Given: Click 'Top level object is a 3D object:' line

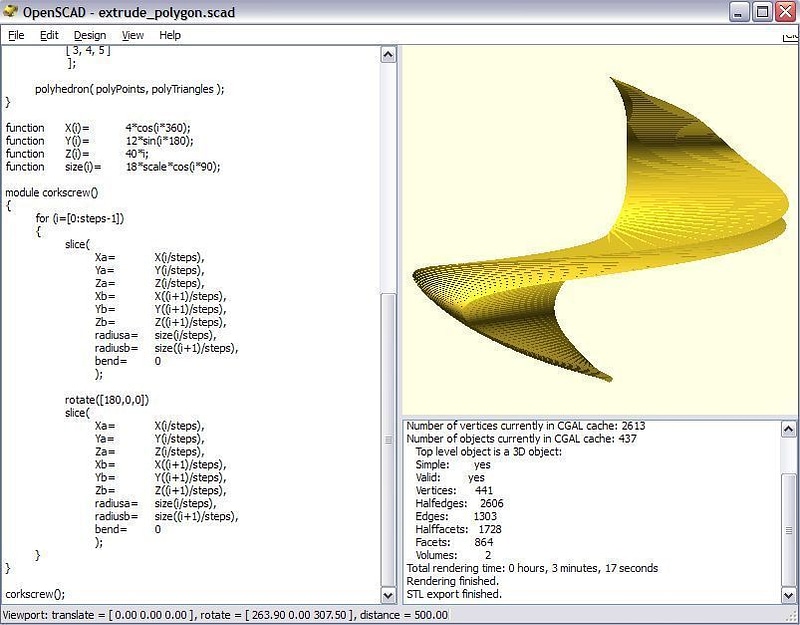Looking at the screenshot, I should pyautogui.click(x=488, y=452).
